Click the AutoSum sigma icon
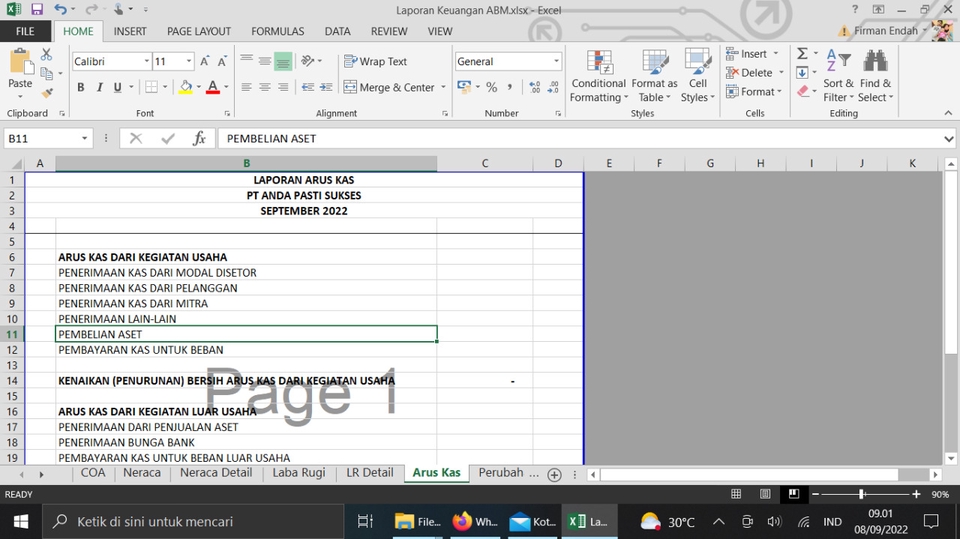This screenshot has width=960, height=539. (x=802, y=54)
